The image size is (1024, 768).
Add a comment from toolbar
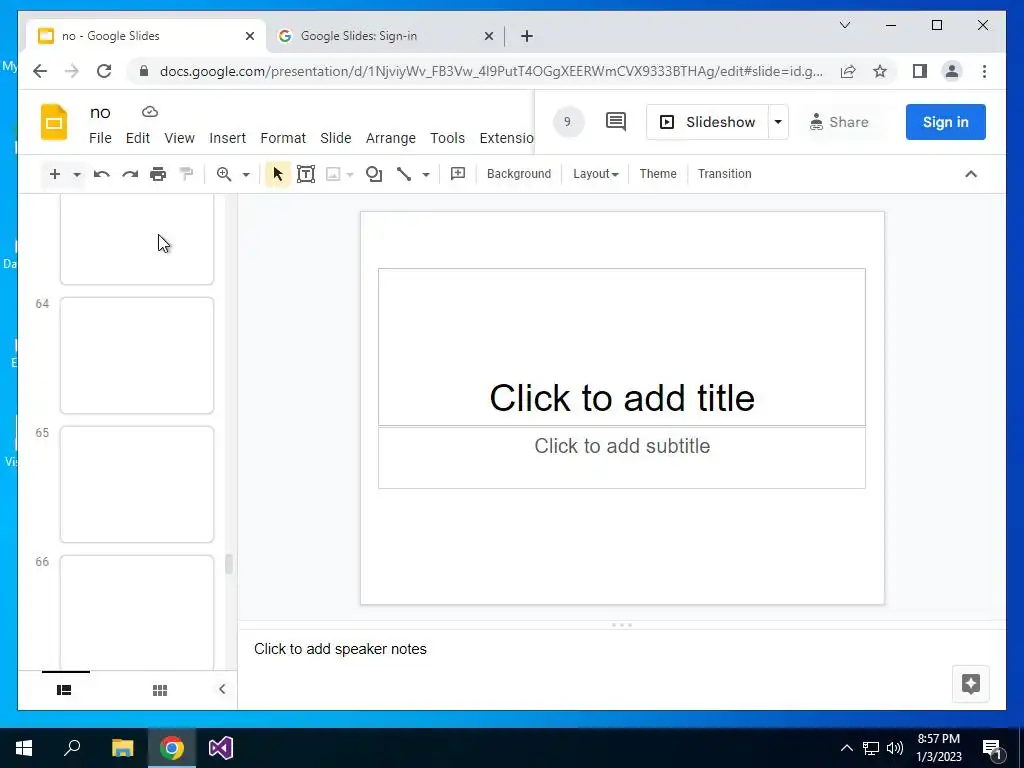(458, 174)
